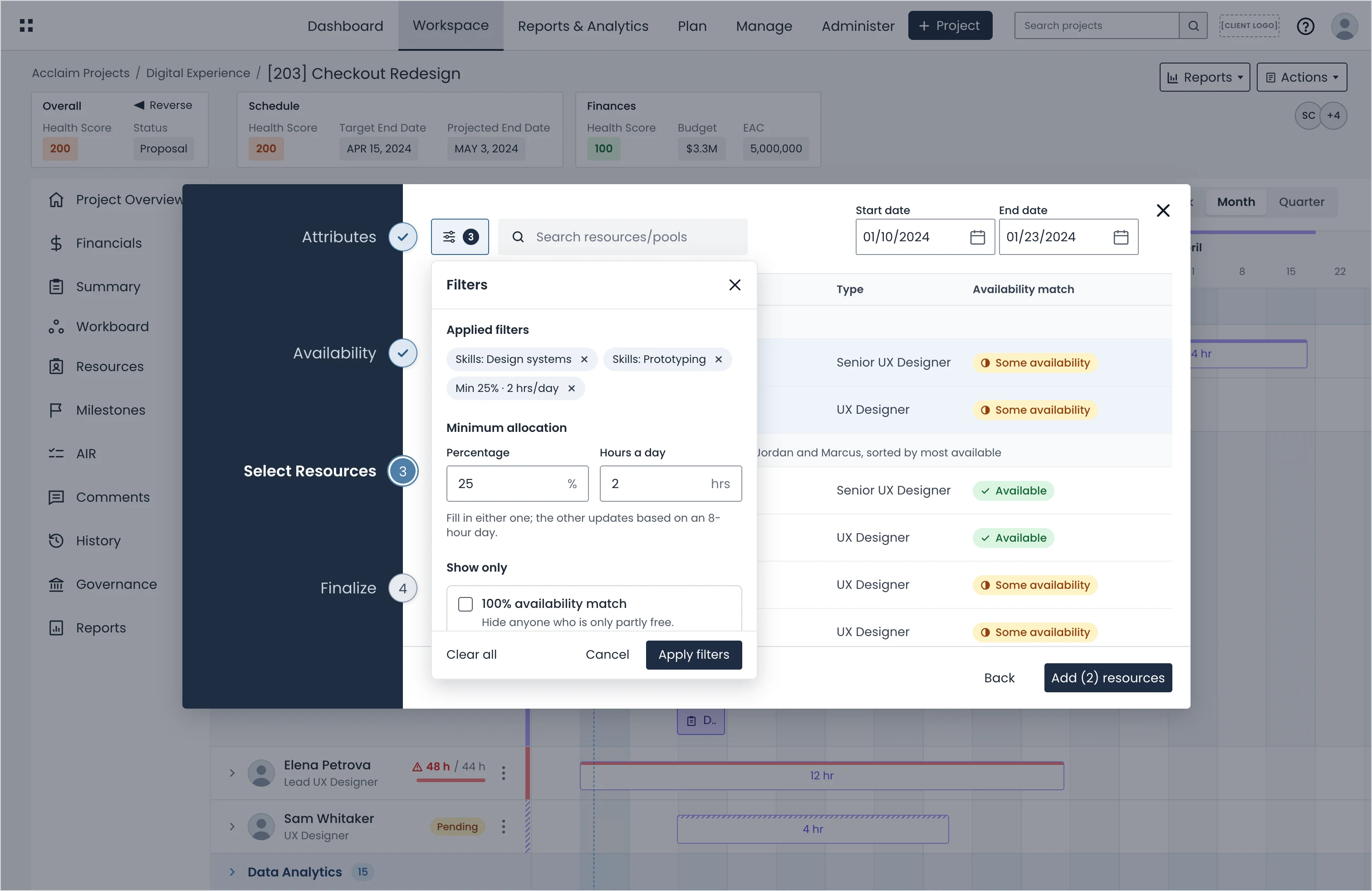
Task: Open the Start date calendar icon
Action: click(x=977, y=237)
